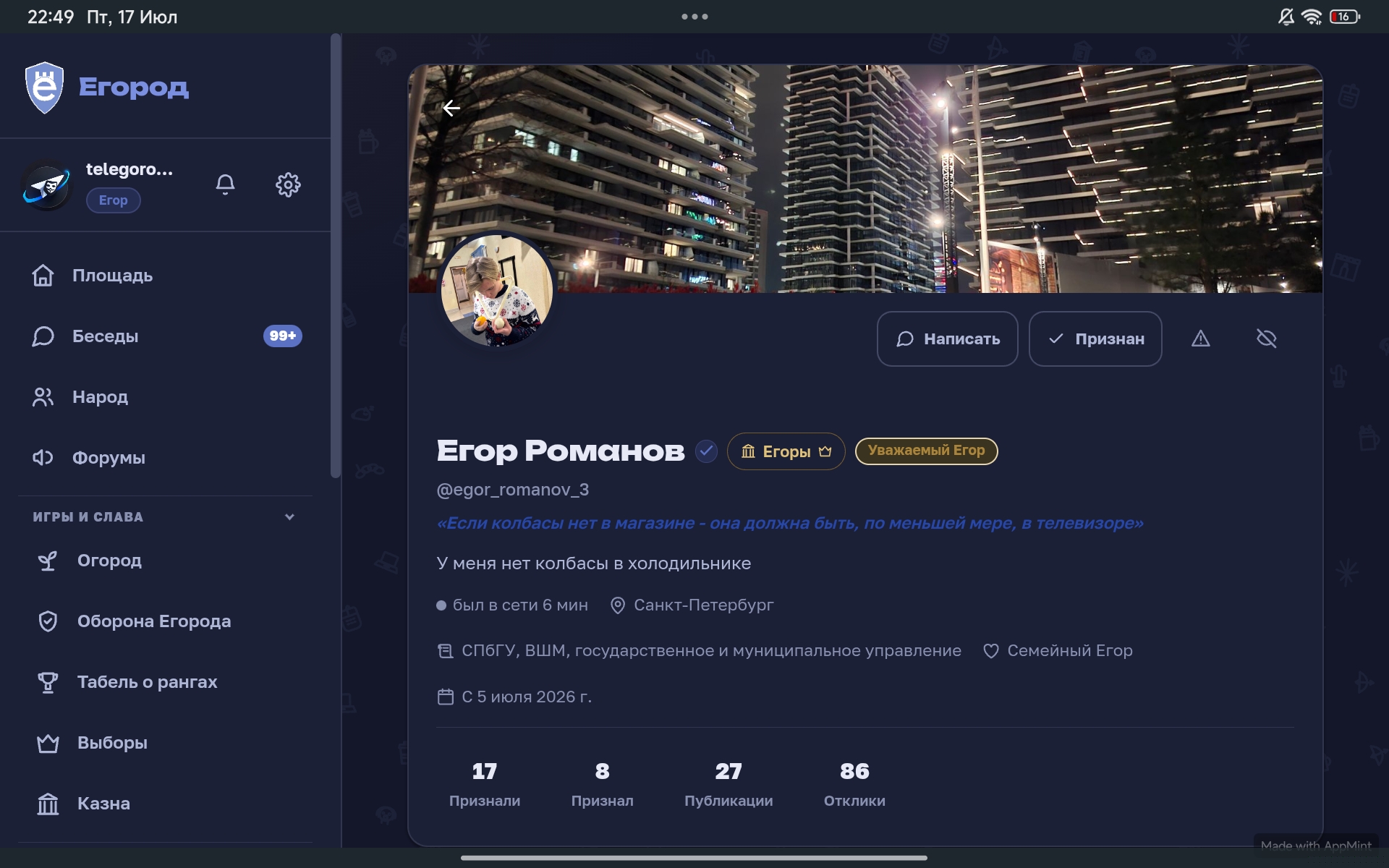1389x868 pixels.
Task: Click the Написать message button
Action: click(947, 339)
